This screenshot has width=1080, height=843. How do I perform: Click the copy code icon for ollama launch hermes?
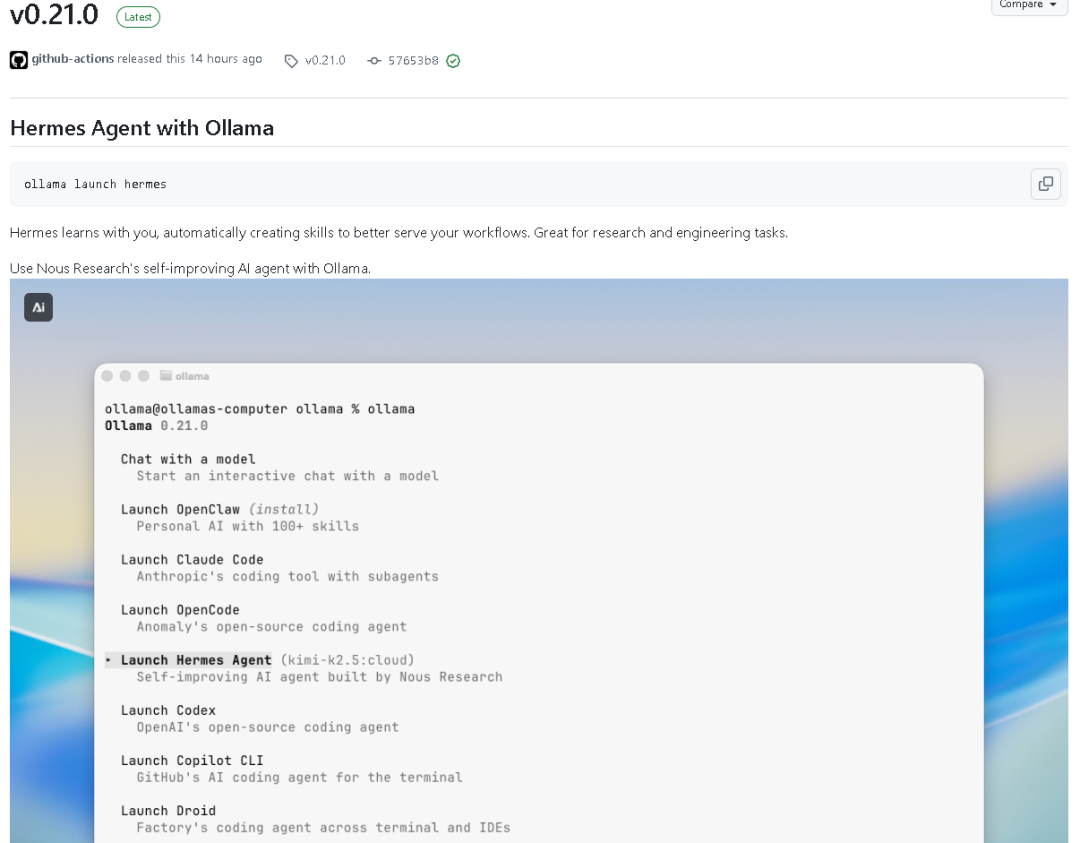(x=1045, y=184)
